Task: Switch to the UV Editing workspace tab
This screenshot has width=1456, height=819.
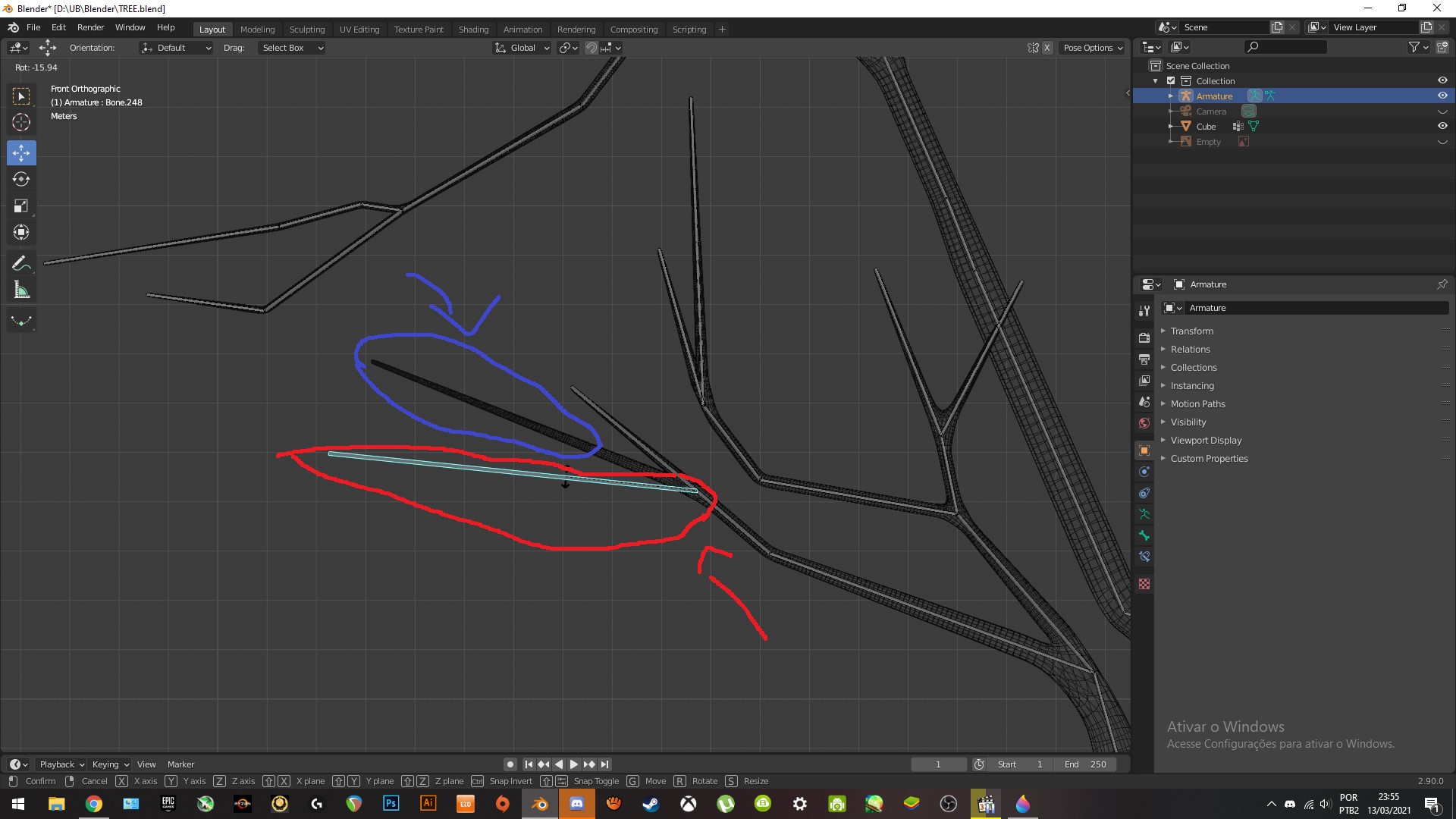Action: pos(359,30)
